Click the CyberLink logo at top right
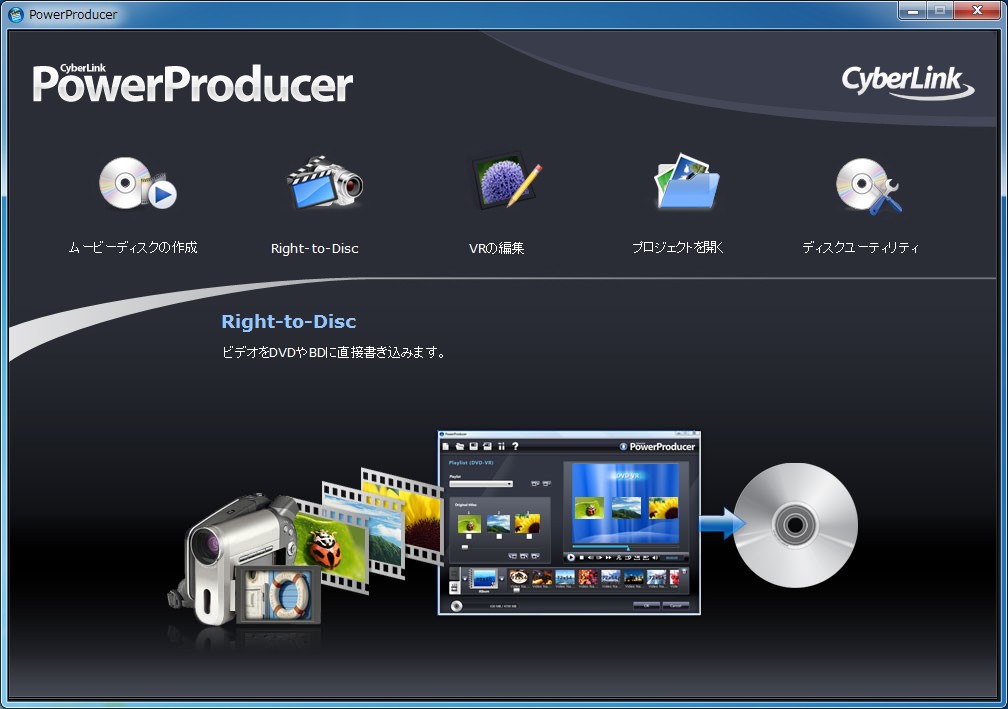 pyautogui.click(x=908, y=82)
